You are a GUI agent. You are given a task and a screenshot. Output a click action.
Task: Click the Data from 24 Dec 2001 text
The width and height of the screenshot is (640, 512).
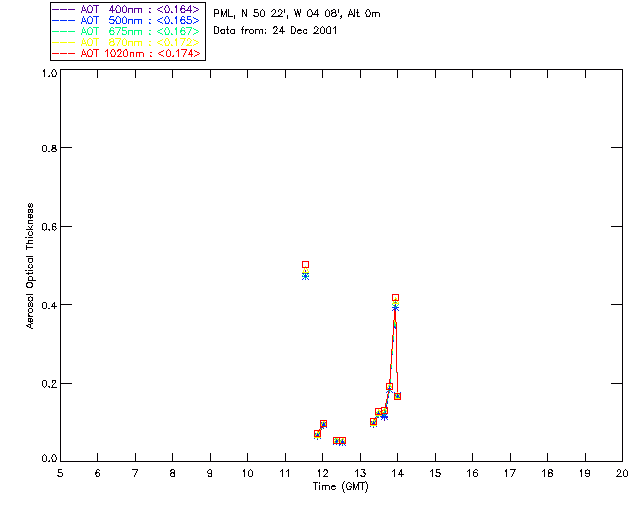[275, 31]
